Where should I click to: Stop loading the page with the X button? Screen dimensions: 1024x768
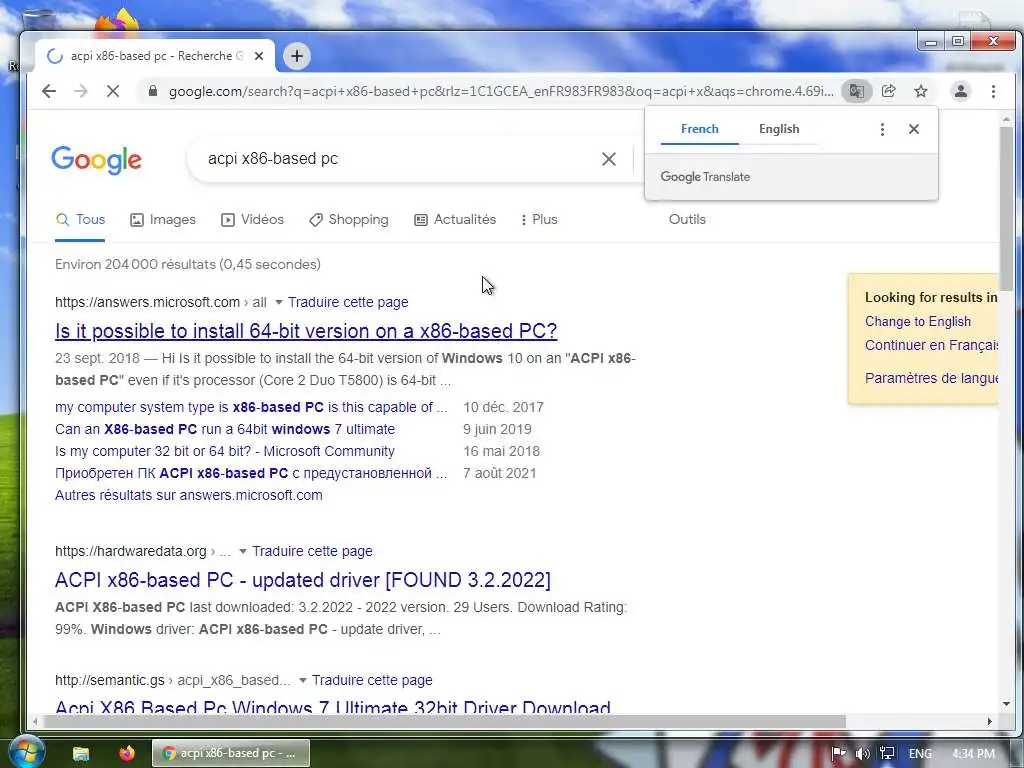[113, 91]
